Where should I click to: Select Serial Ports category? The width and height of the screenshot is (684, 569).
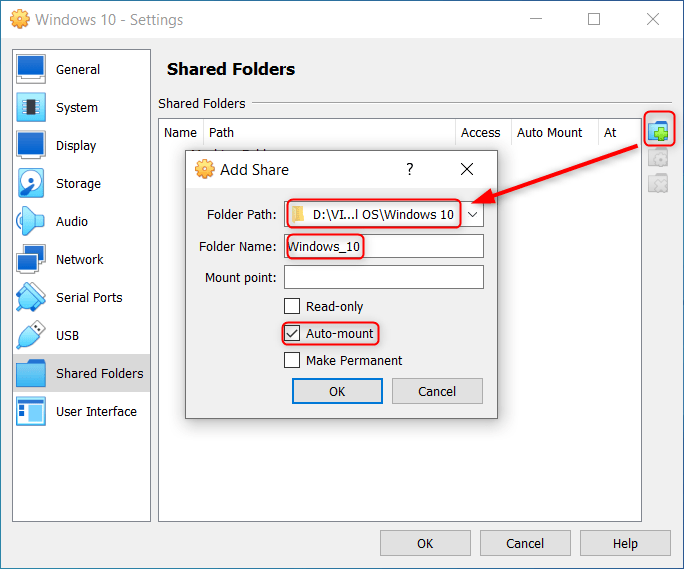89,298
